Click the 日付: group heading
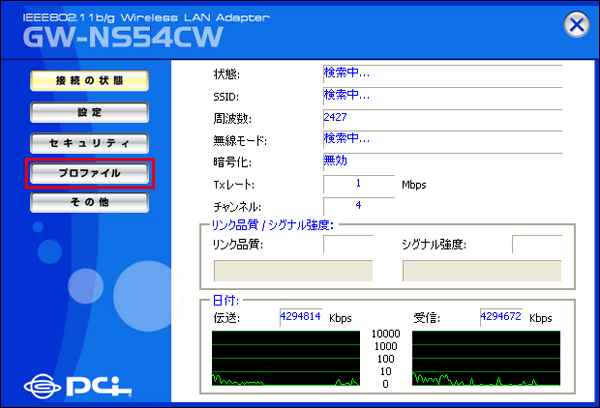The height and width of the screenshot is (408, 600). (x=226, y=300)
